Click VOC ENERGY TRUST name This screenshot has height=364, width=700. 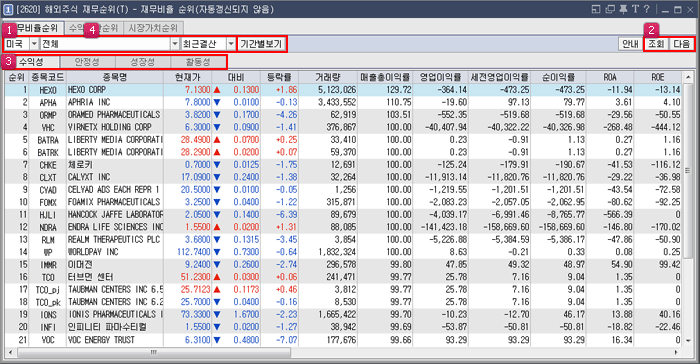coord(101,340)
